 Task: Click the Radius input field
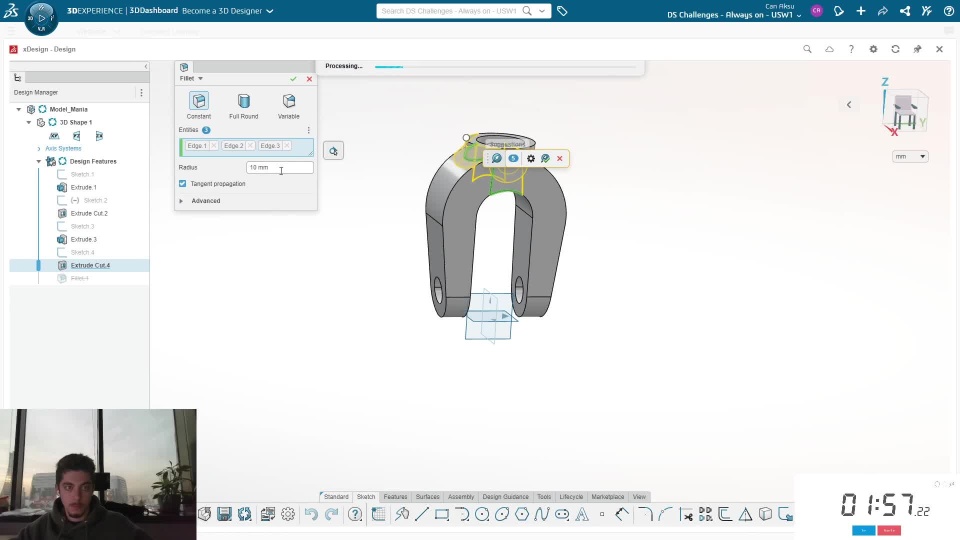280,167
